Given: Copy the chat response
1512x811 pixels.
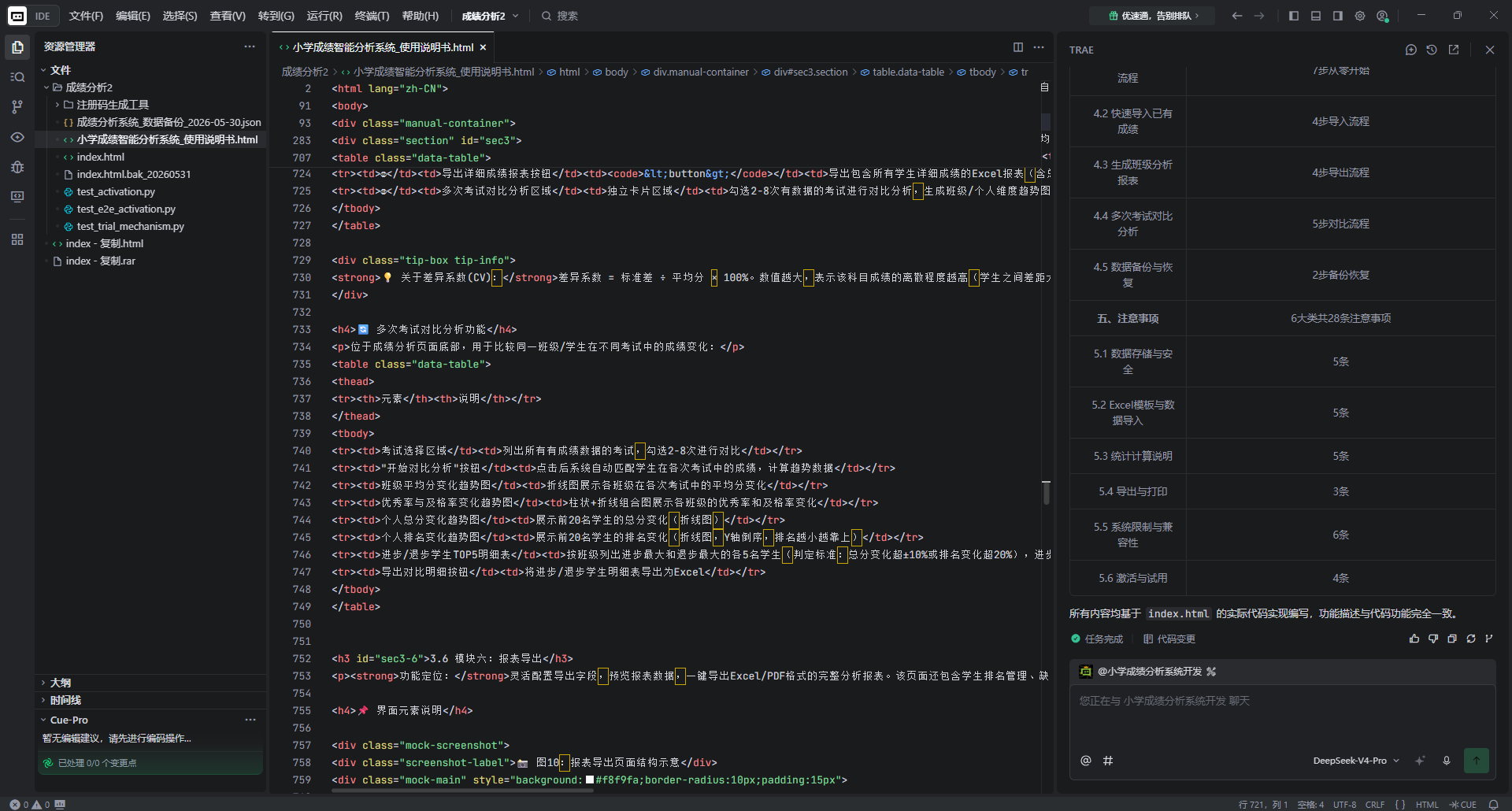Looking at the screenshot, I should [x=1452, y=639].
